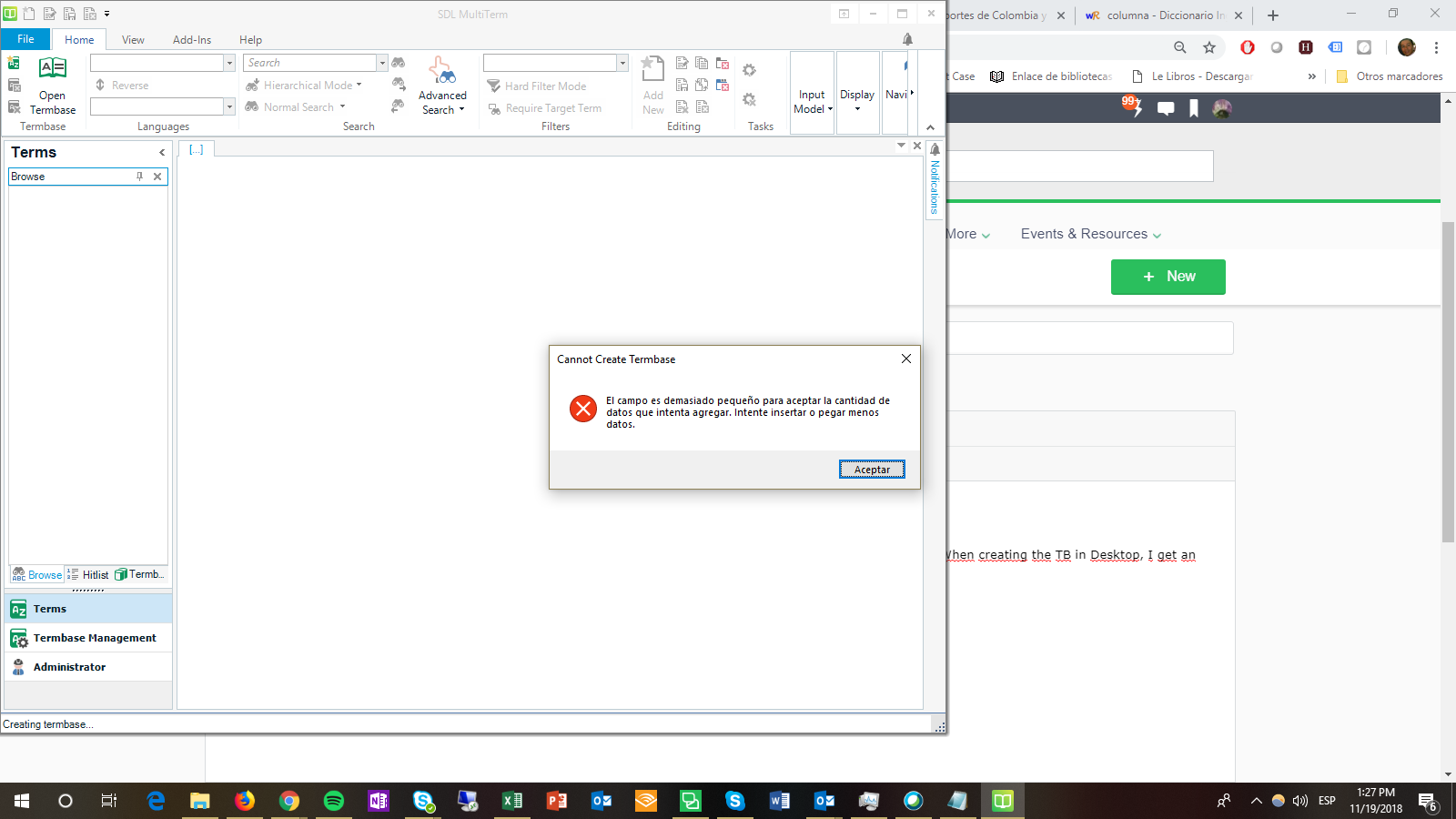
Task: Toggle Require Target Term filter
Action: (552, 108)
